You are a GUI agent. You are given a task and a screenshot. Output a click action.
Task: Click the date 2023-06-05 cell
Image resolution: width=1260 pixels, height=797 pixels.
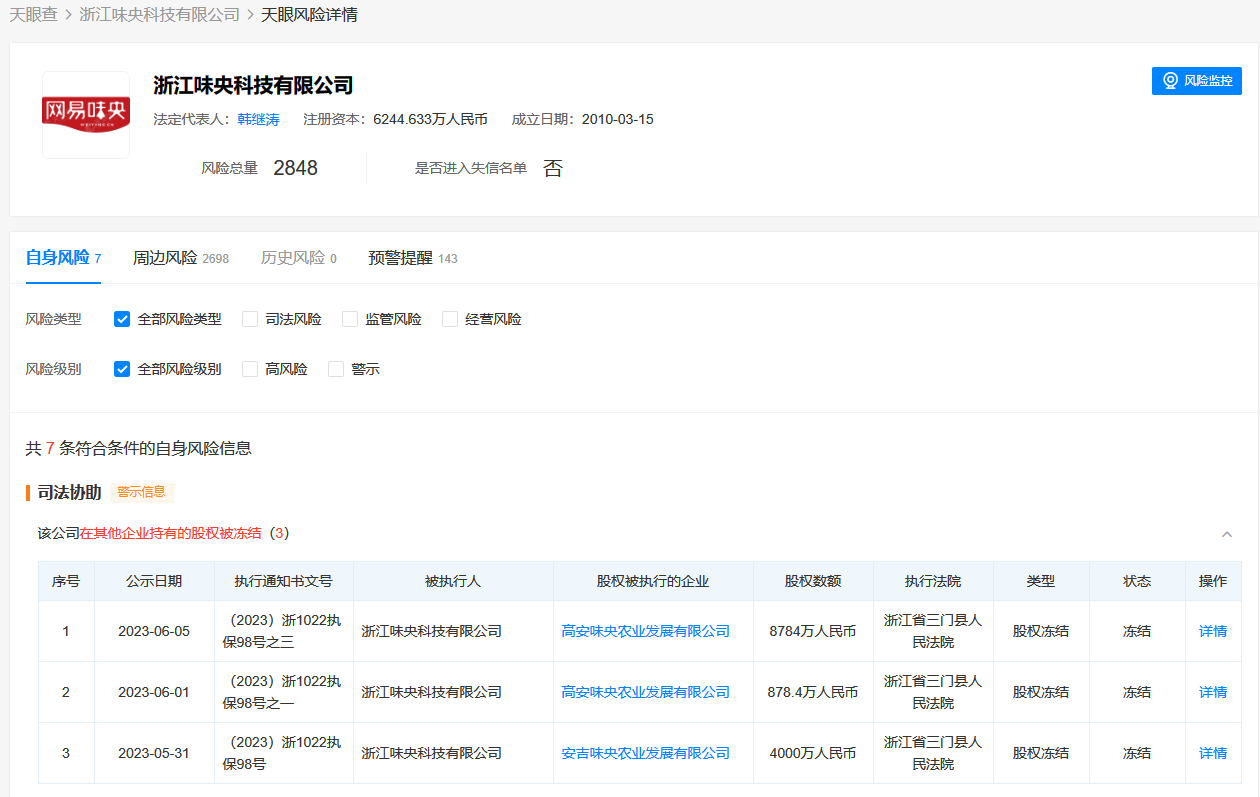pyautogui.click(x=154, y=631)
